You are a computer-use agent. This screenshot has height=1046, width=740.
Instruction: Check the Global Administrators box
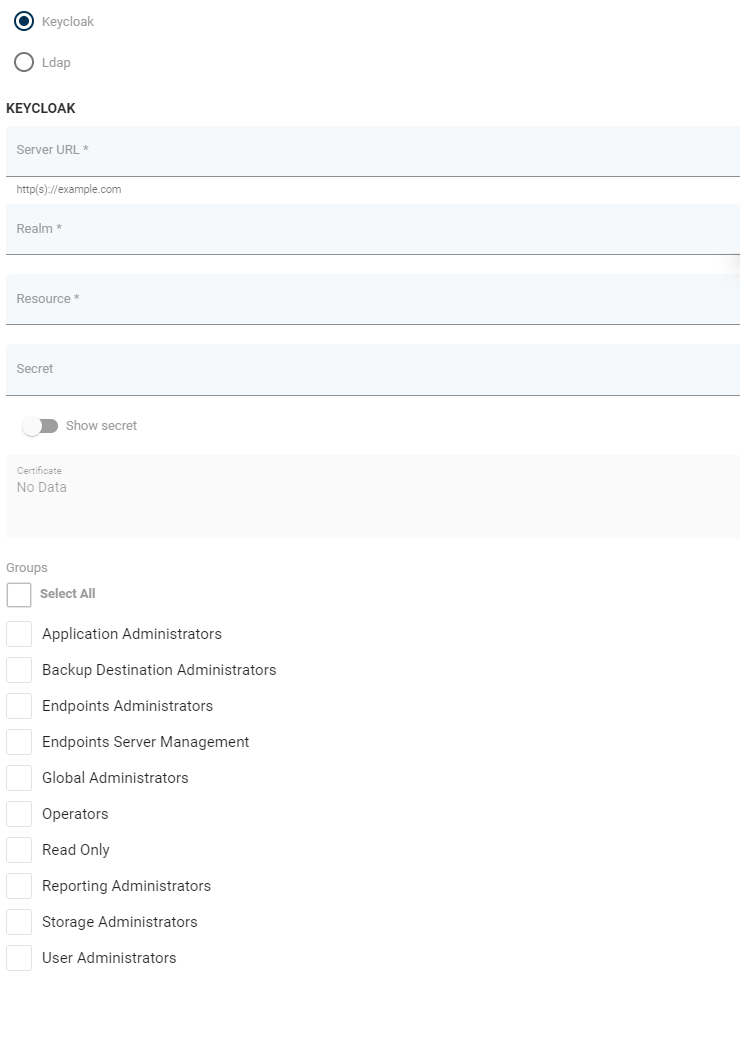click(19, 778)
